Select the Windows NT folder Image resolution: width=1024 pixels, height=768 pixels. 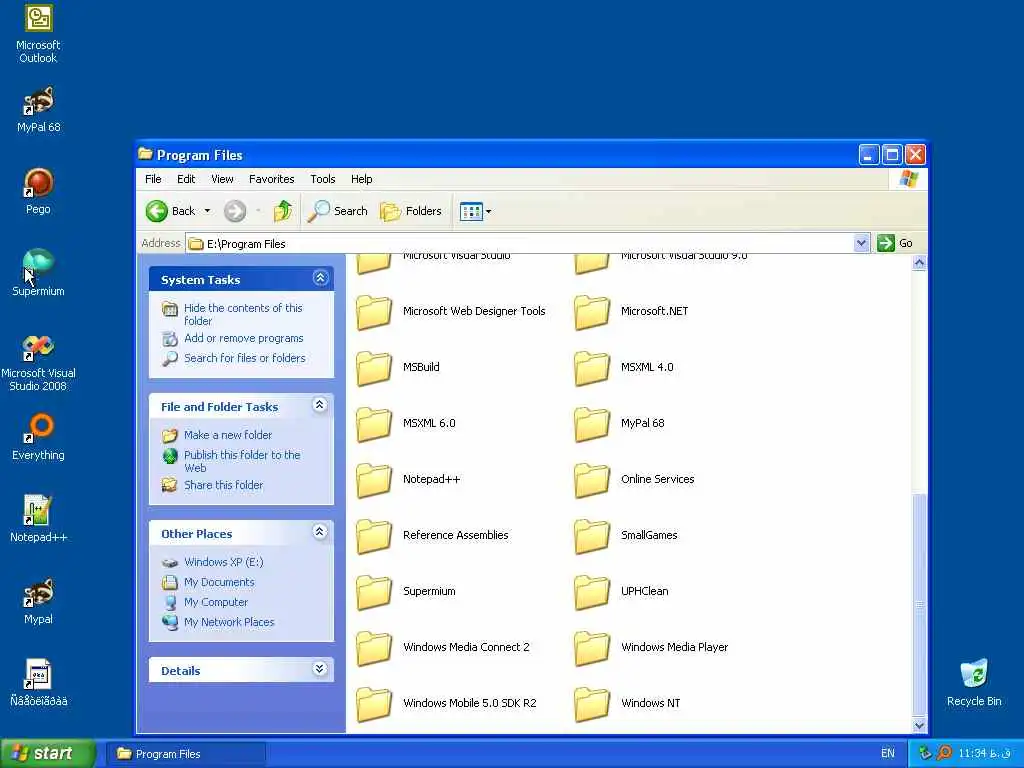[x=627, y=704]
